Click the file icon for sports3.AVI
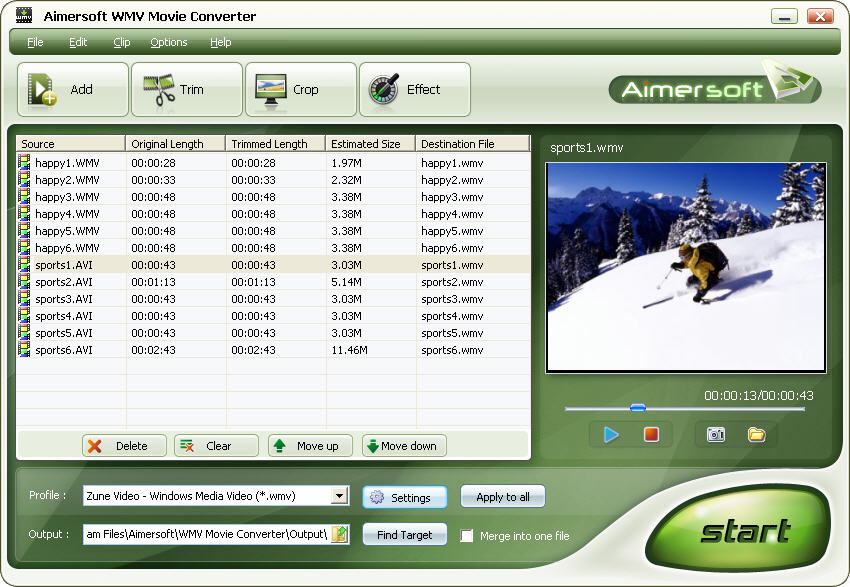The image size is (850, 587). click(x=24, y=298)
